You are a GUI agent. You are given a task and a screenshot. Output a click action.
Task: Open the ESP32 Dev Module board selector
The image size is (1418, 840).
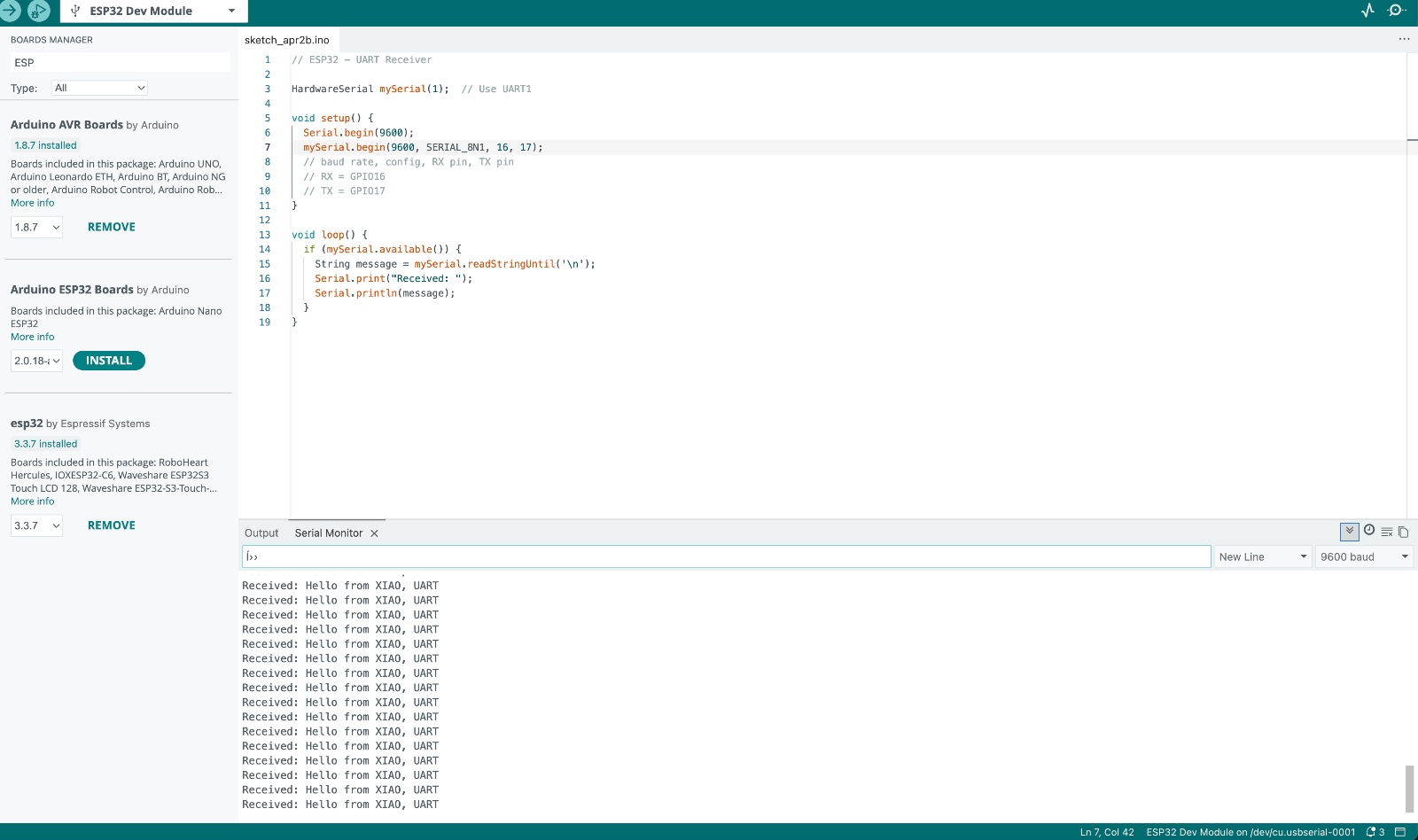pos(154,11)
